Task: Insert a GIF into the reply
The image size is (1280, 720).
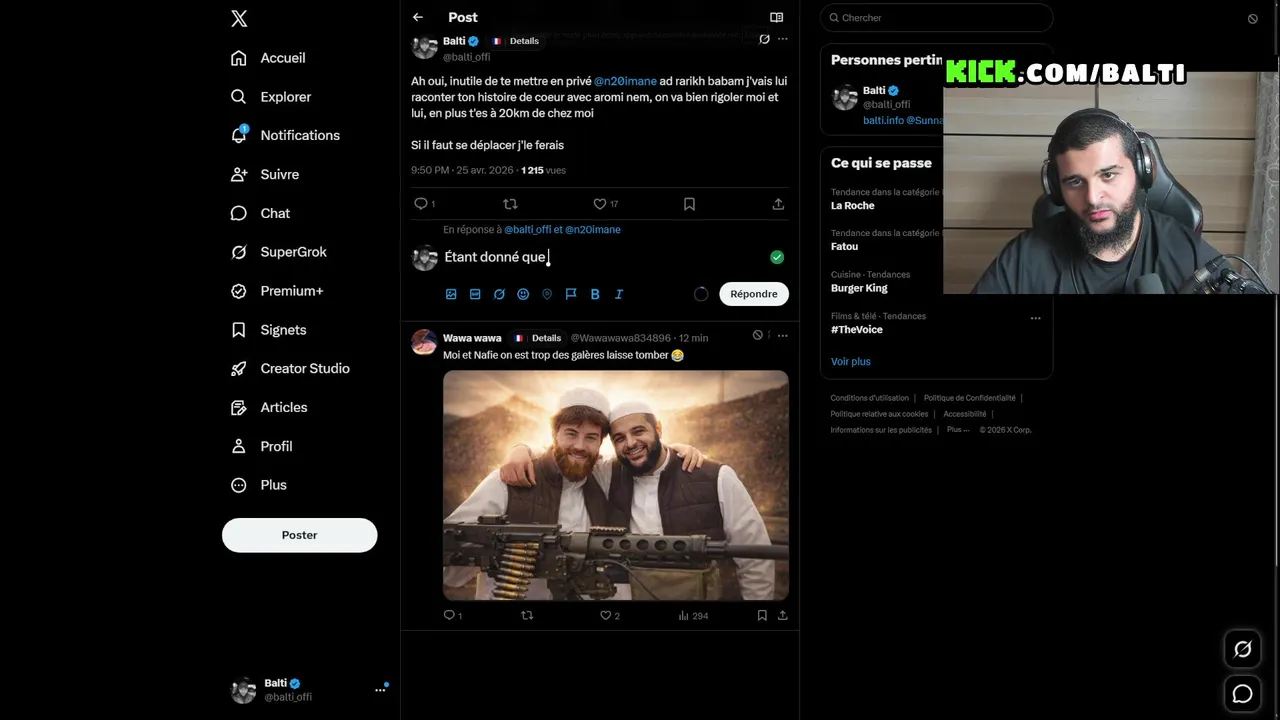Action: tap(475, 294)
